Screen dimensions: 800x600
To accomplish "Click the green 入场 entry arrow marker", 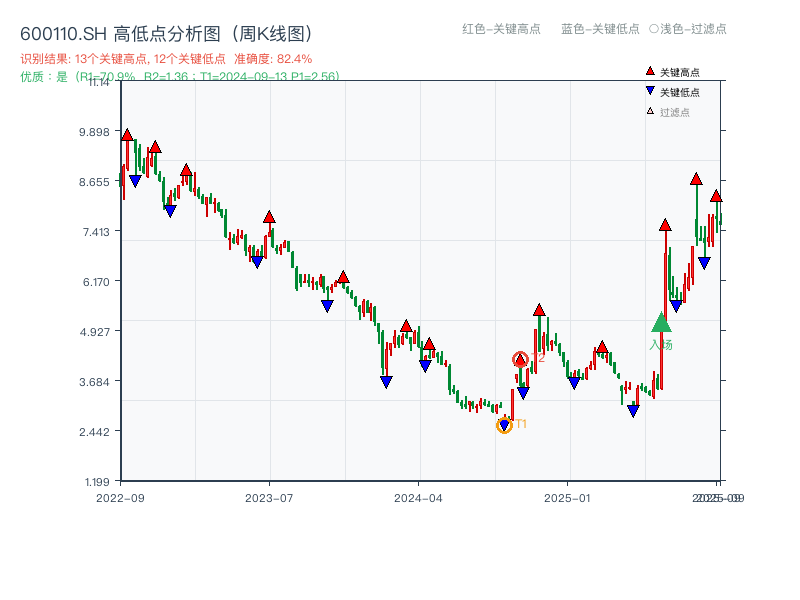I will [660, 322].
